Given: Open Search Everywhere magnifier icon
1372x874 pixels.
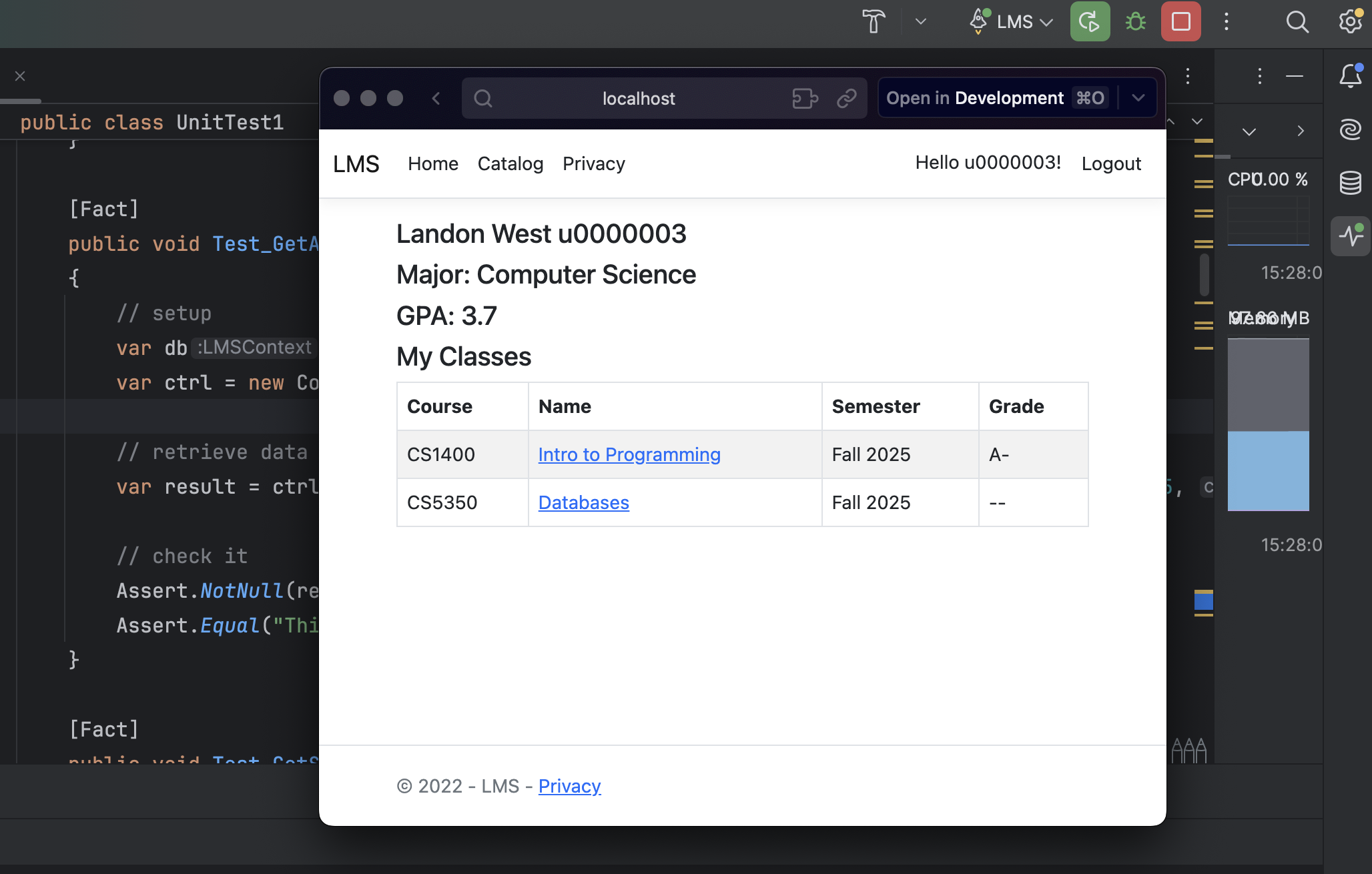Looking at the screenshot, I should pos(1297,22).
